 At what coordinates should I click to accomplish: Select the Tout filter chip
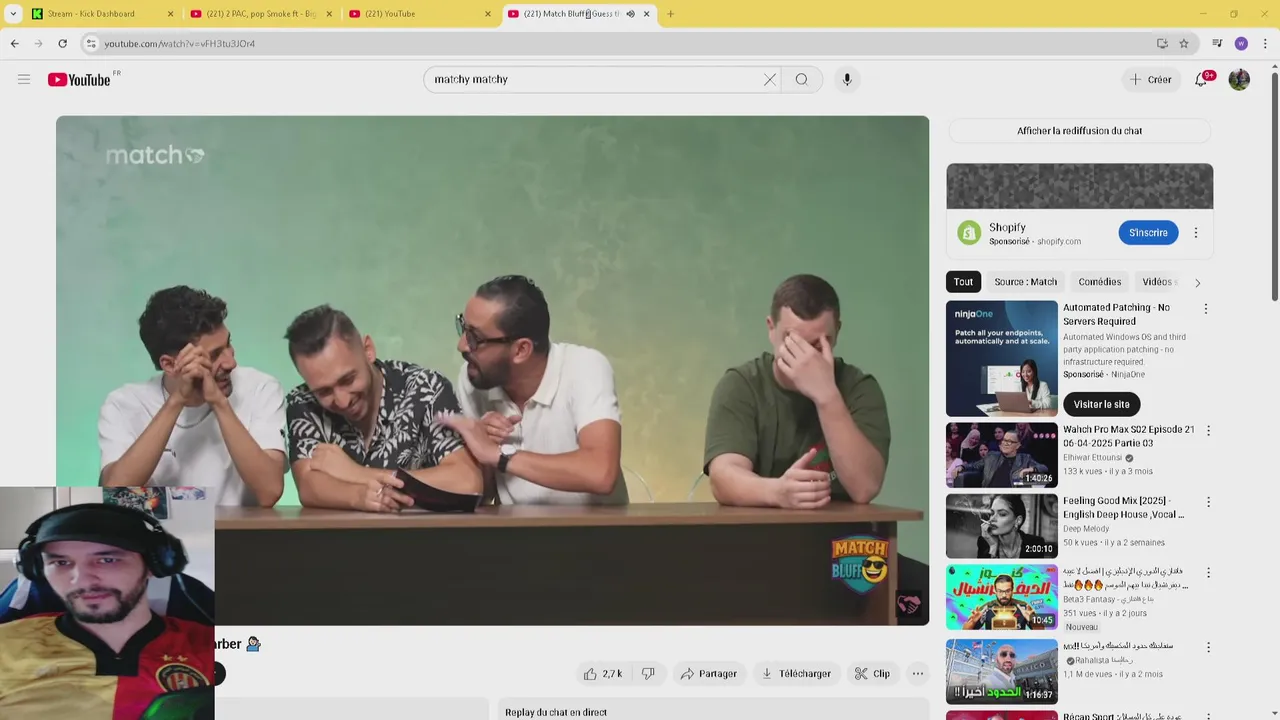pos(963,282)
